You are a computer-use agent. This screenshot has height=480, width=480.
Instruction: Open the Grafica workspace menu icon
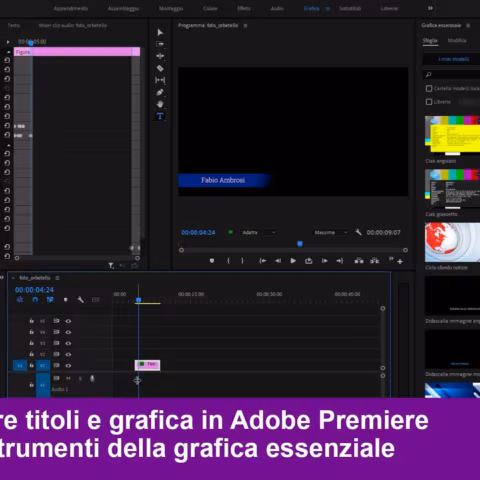(328, 9)
